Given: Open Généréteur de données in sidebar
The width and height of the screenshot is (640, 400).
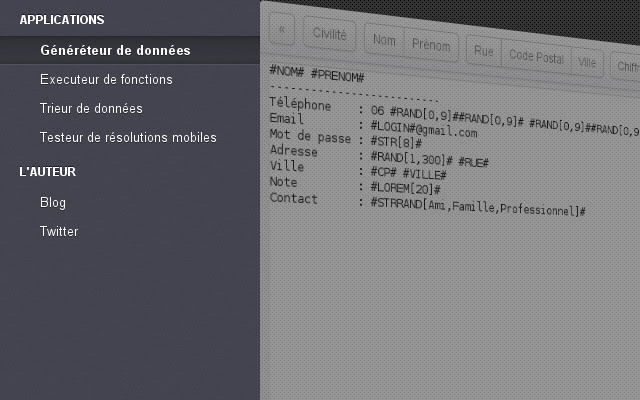Looking at the screenshot, I should tap(130, 50).
